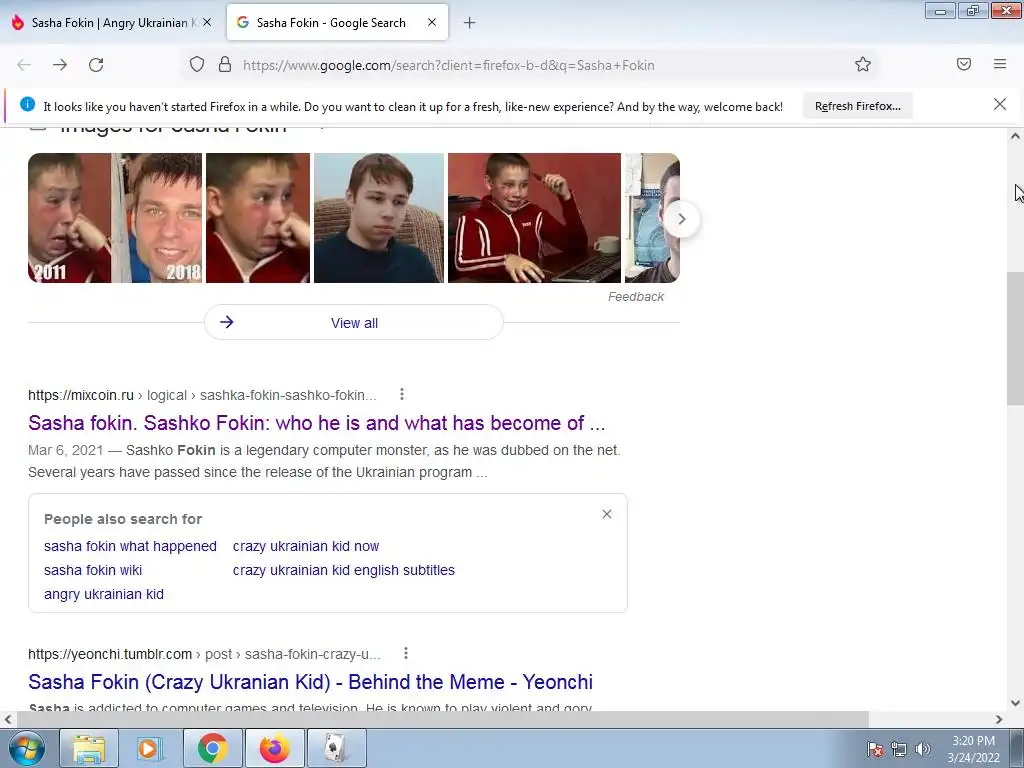The width and height of the screenshot is (1024, 768).
Task: Click the Action Center flag tray icon
Action: 875,749
